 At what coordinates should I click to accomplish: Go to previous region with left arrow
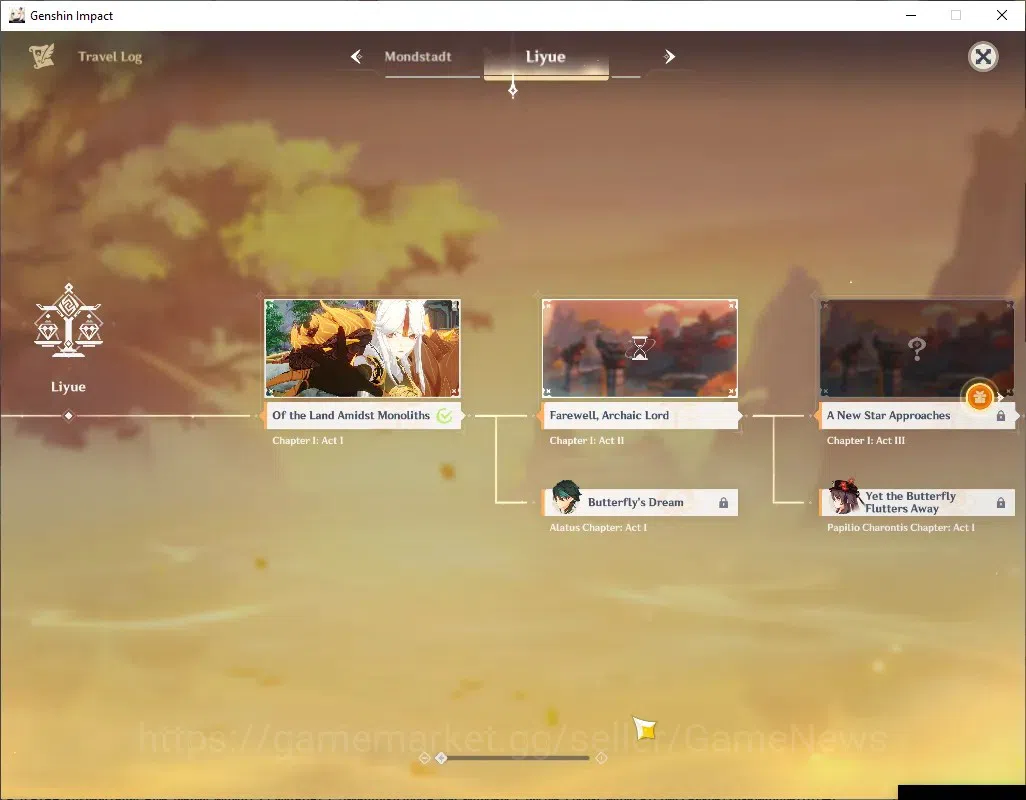[357, 57]
